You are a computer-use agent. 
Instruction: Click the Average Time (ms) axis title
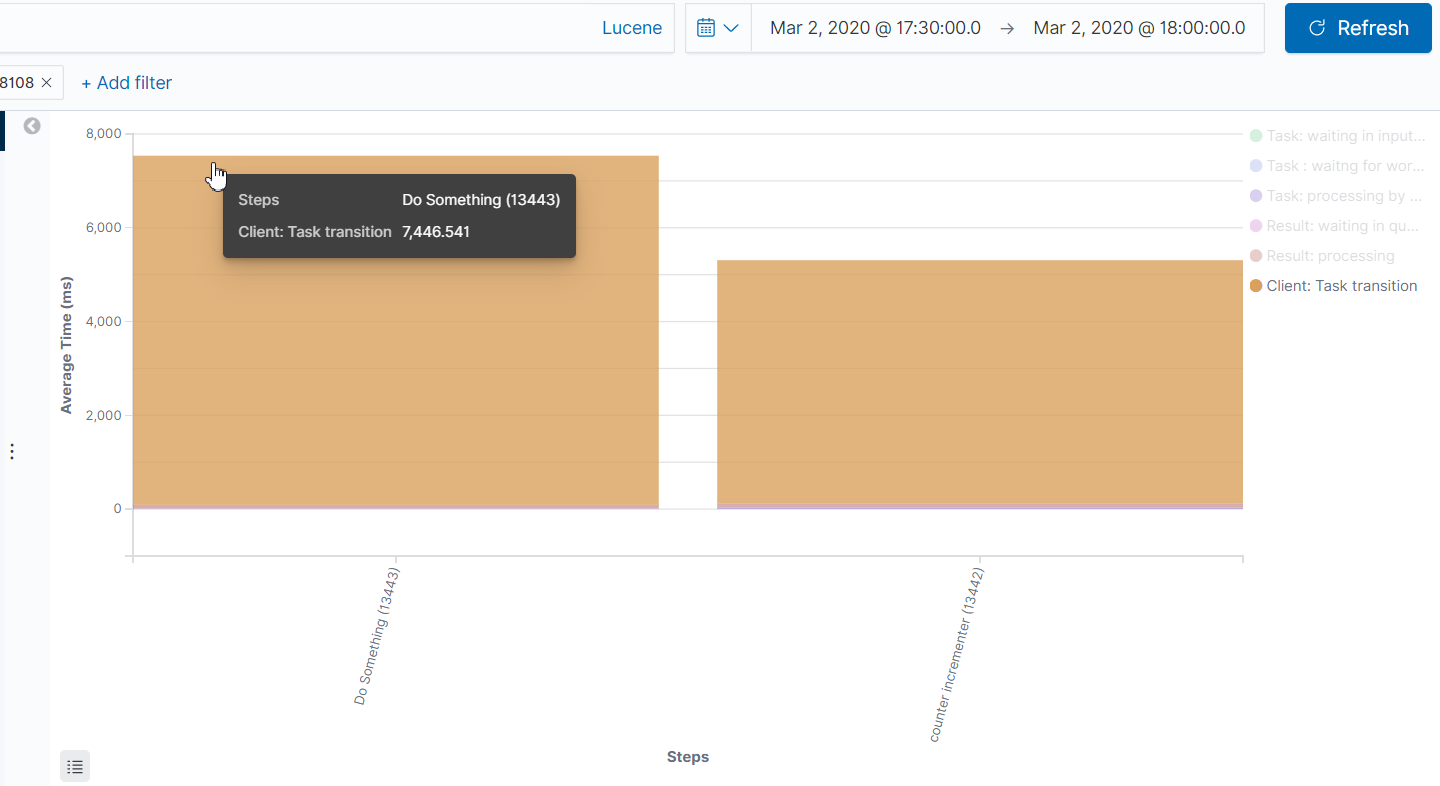[x=66, y=347]
